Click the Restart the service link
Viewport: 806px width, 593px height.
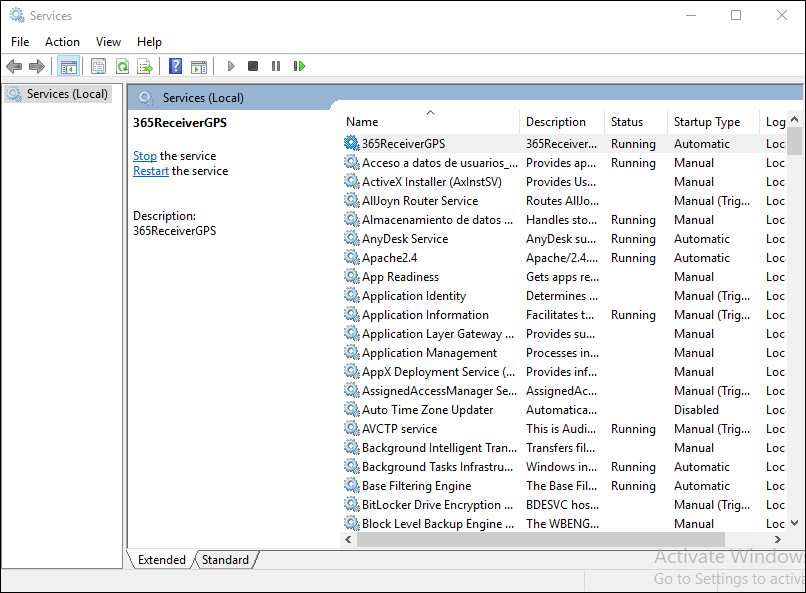151,171
